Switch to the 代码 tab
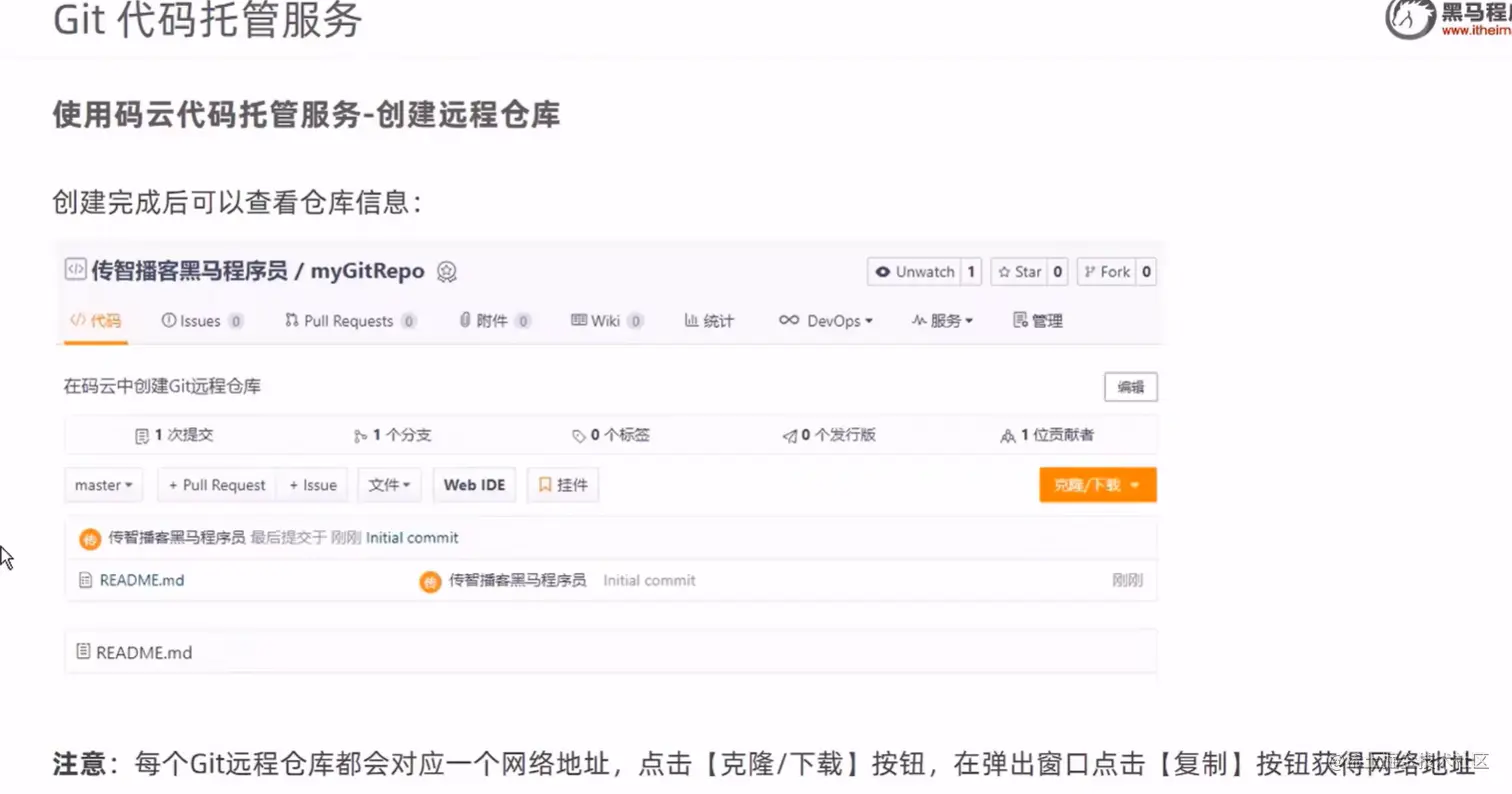The width and height of the screenshot is (1512, 794). coord(96,320)
